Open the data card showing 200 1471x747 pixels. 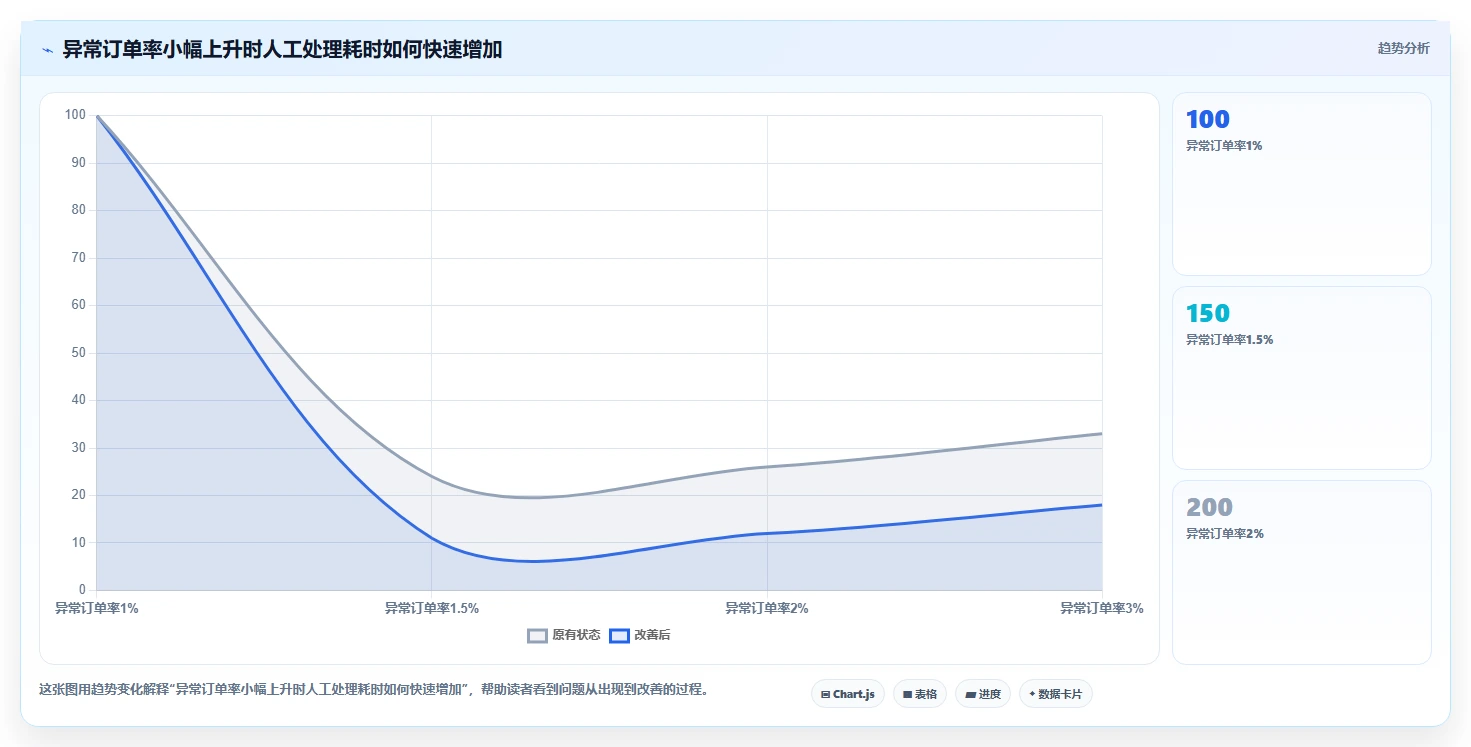1302,572
